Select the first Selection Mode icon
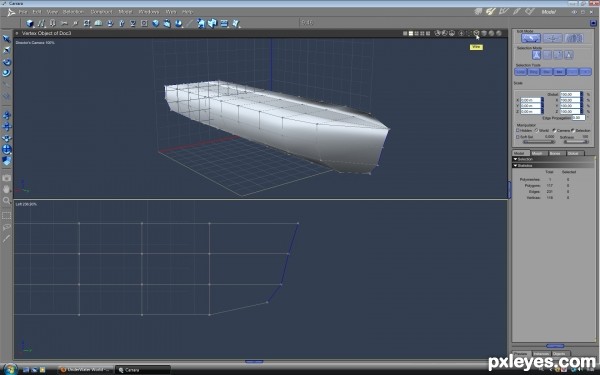The image size is (600, 375). coord(536,55)
